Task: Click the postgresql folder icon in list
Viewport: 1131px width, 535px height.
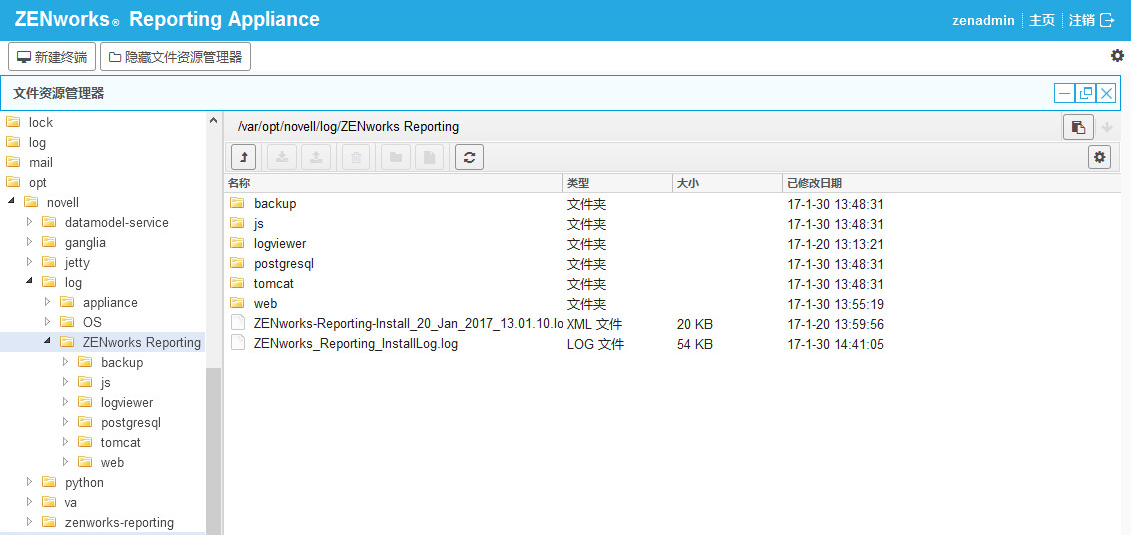Action: click(237, 263)
